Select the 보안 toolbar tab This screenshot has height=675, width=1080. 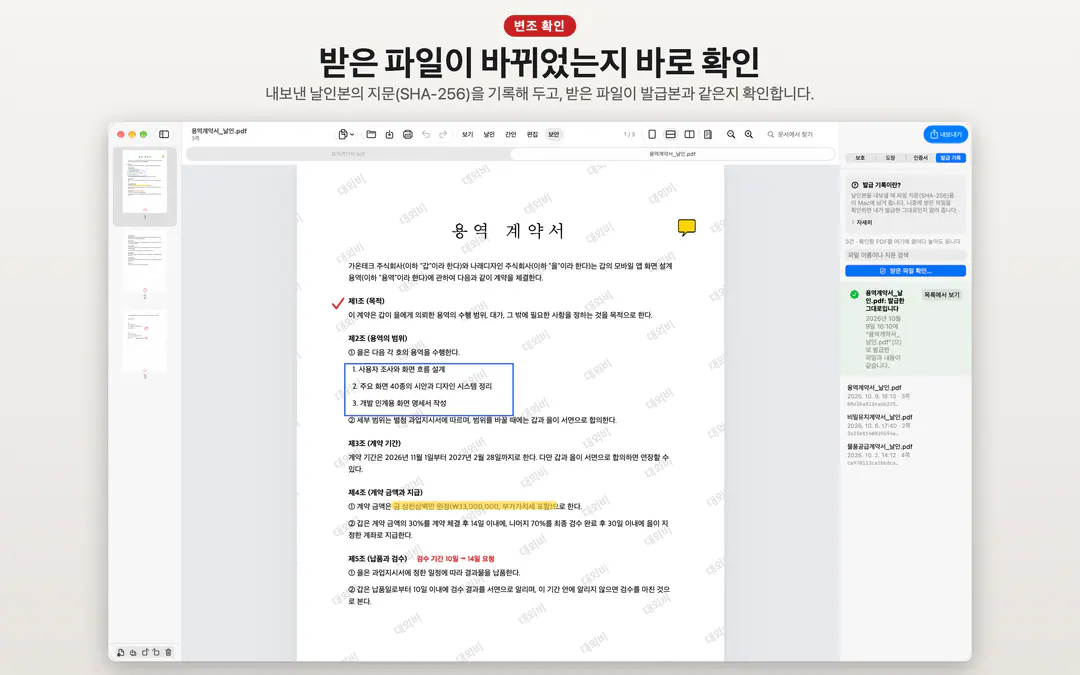pyautogui.click(x=554, y=134)
